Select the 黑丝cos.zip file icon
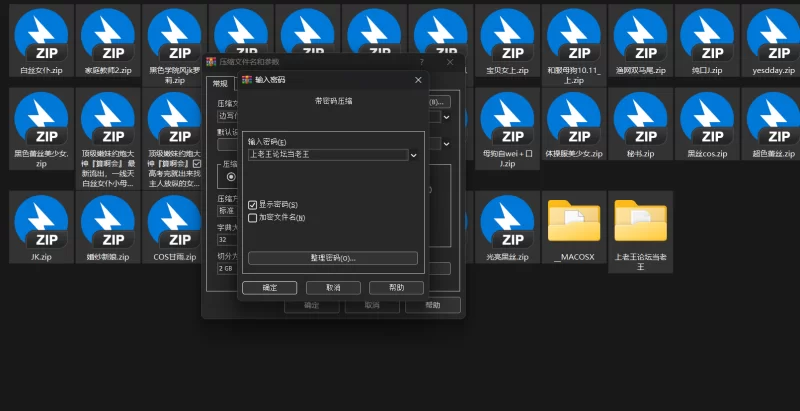Screen dimensions: 800x411 click(707, 119)
